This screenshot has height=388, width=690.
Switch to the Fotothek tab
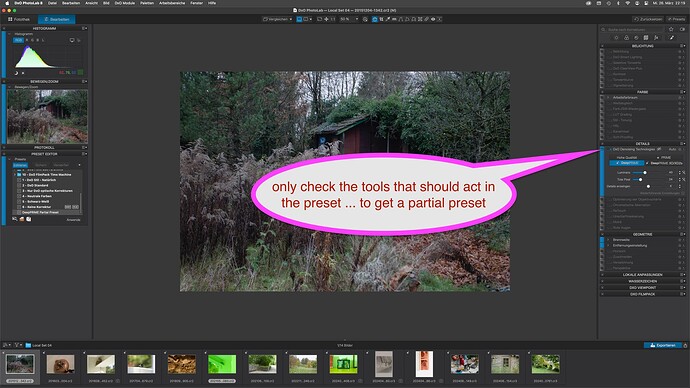tap(19, 19)
